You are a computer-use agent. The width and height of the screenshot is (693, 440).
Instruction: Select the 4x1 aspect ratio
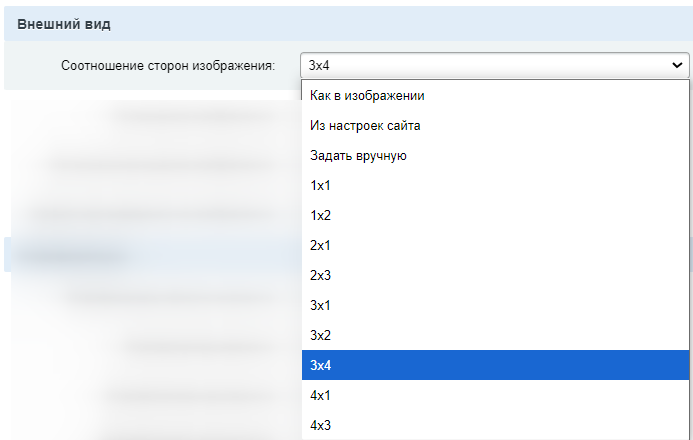(x=320, y=396)
